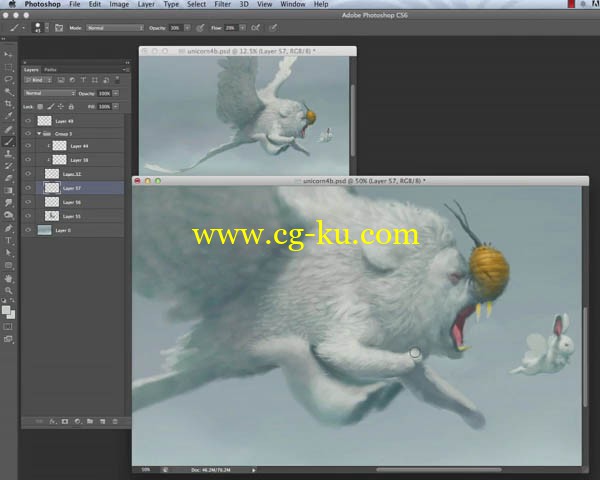
Task: Select the Hand tool
Action: (8, 278)
